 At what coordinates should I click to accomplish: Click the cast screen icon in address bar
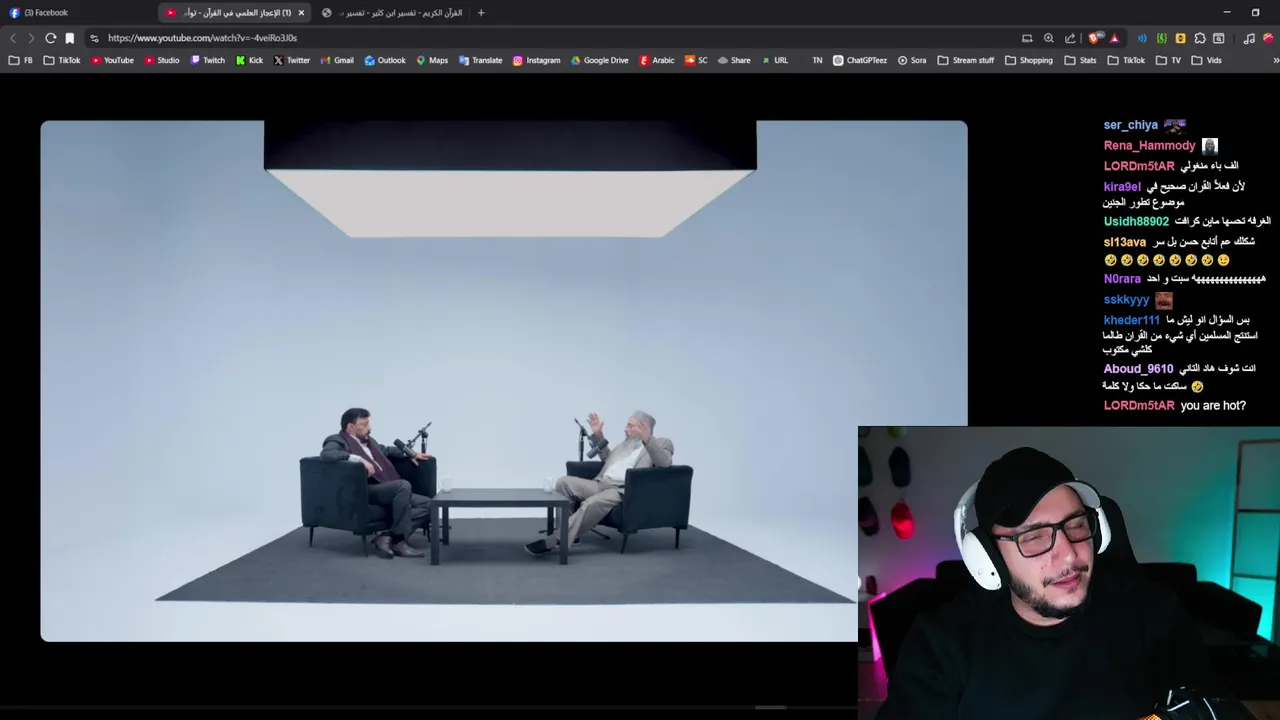pyautogui.click(x=1027, y=38)
